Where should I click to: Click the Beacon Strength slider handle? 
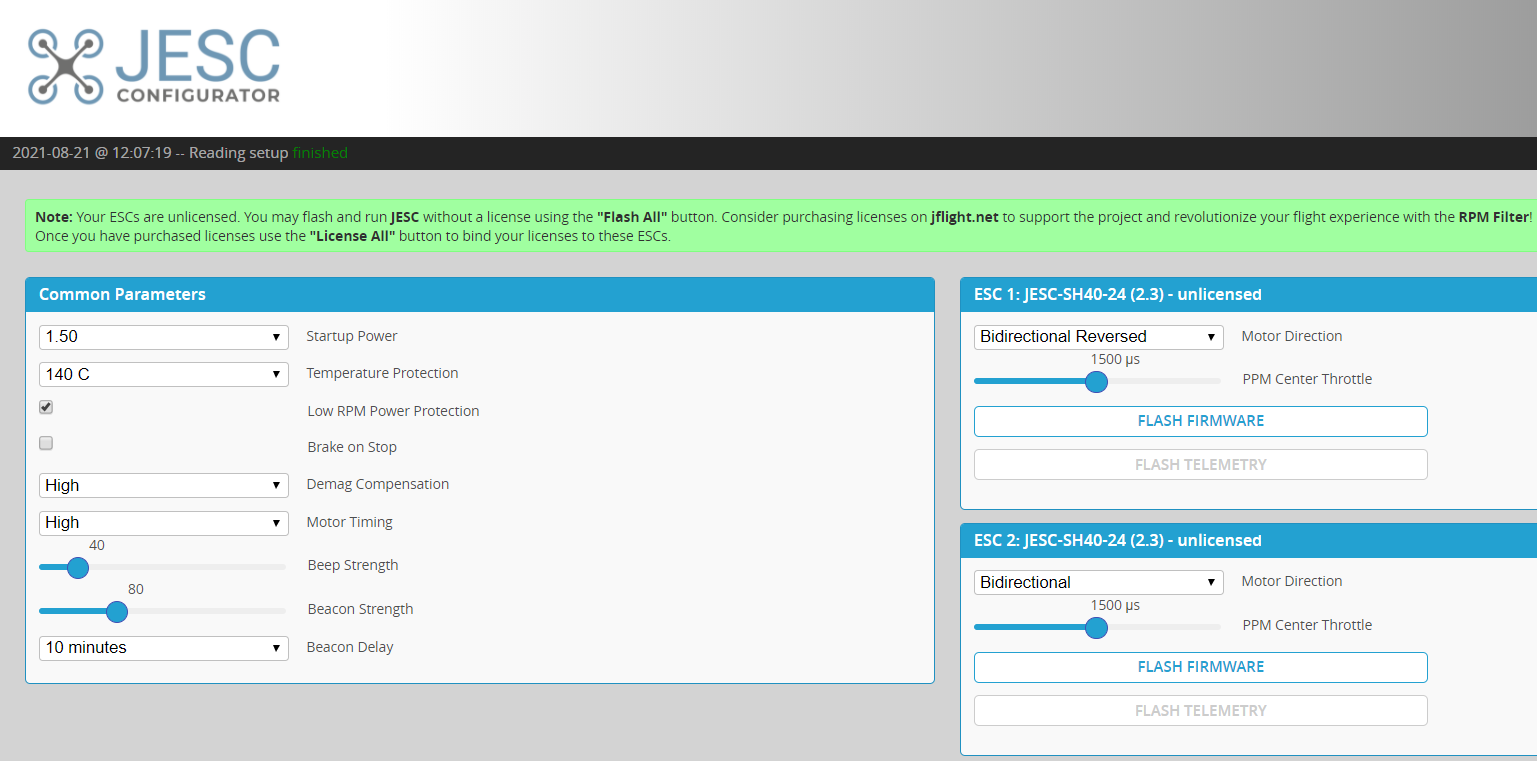pyautogui.click(x=117, y=612)
